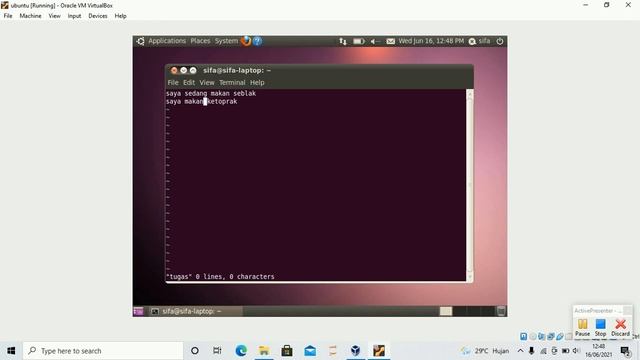Screen dimensions: 640x360
Task: Open Windows Task View
Action: pos(217,351)
